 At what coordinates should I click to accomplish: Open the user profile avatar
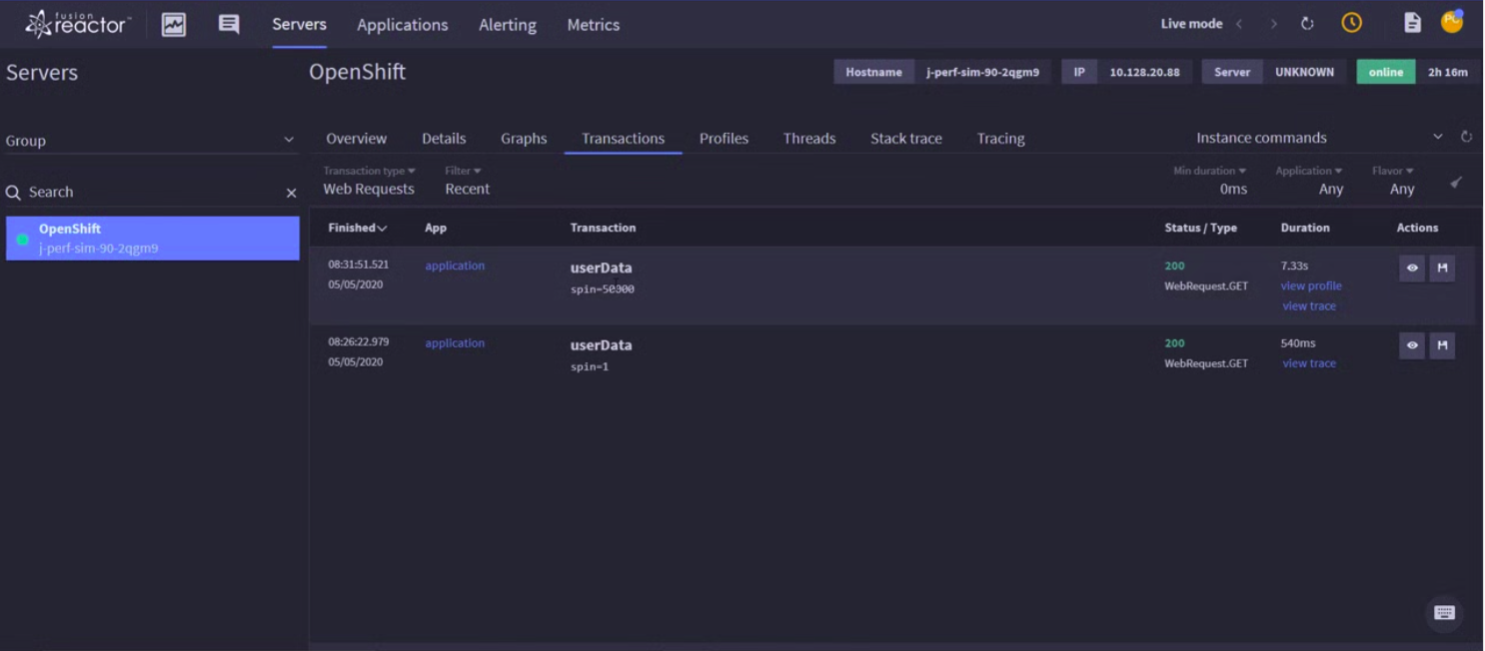coord(1452,21)
